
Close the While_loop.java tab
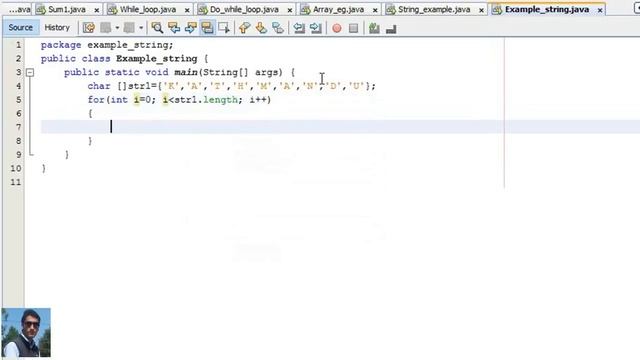(187, 10)
